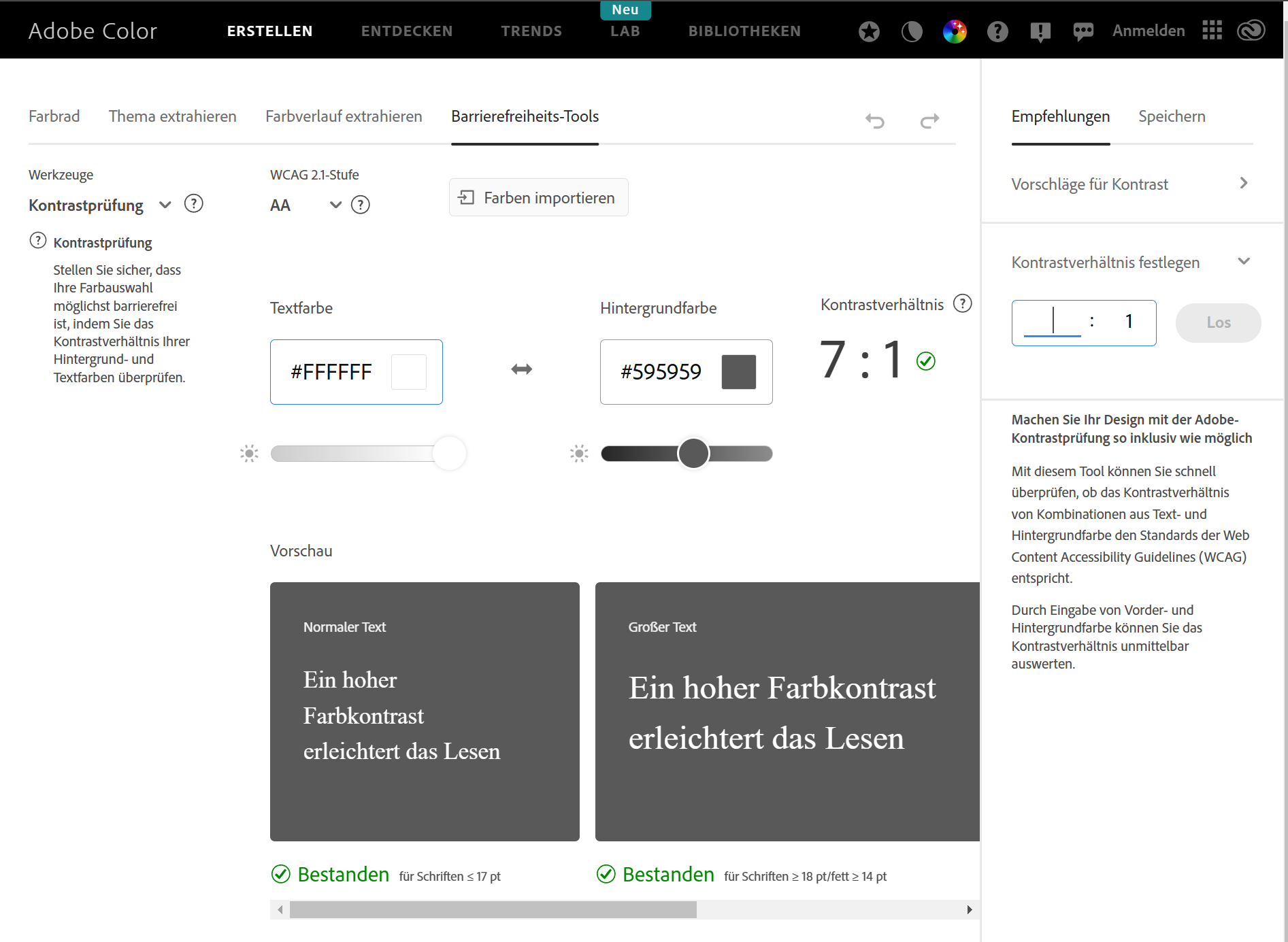Open the ENTDECKEN menu
This screenshot has height=942, width=1288.
pyautogui.click(x=407, y=31)
